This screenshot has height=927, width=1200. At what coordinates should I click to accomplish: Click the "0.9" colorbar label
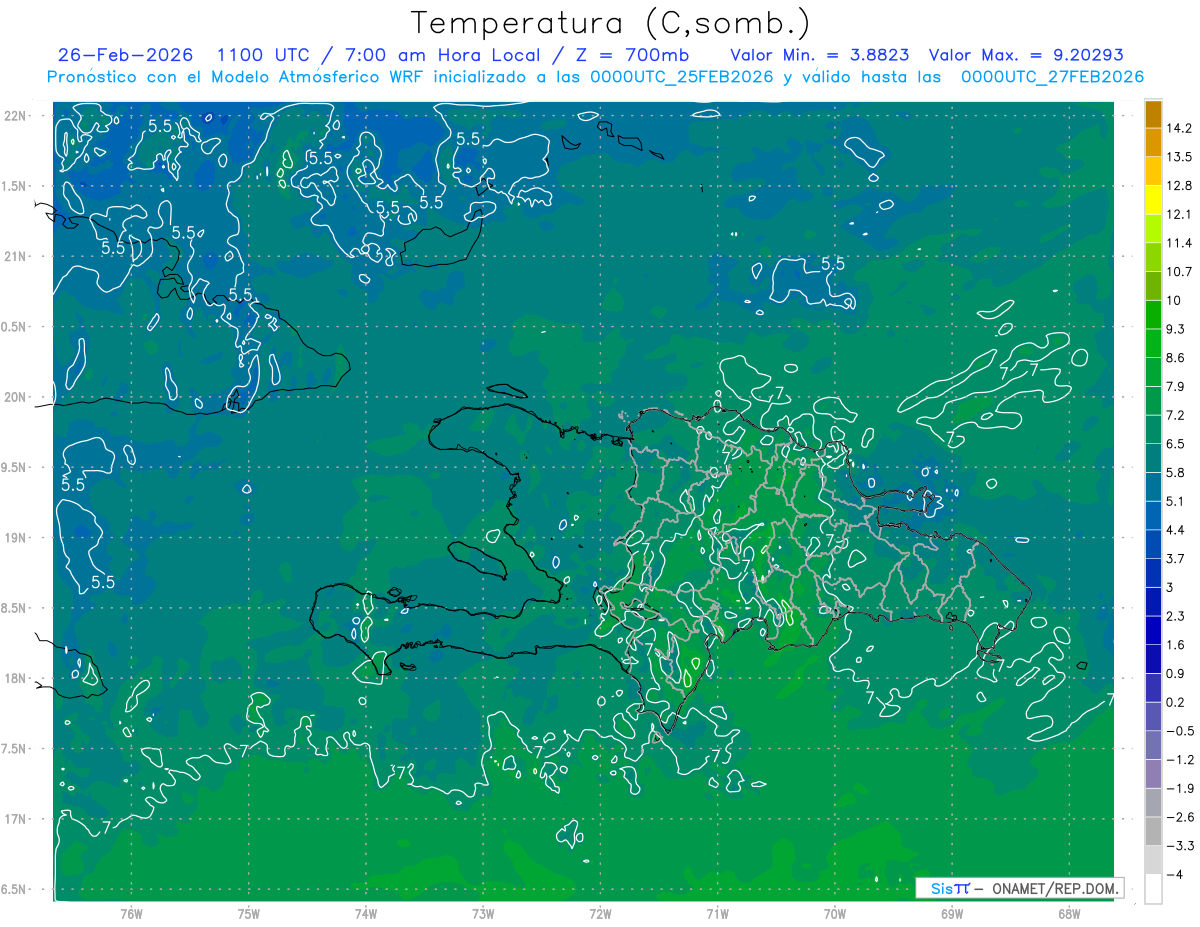click(1175, 673)
